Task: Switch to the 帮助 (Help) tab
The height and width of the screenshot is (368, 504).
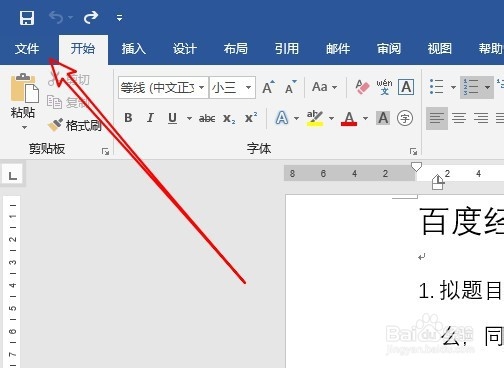Action: [x=491, y=49]
